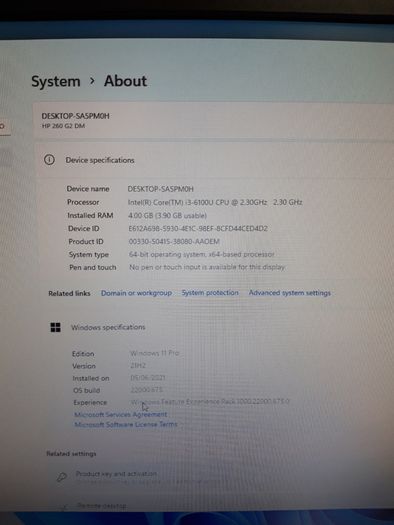Select the Product ID value 00330-50415-38080-AAOEM

click(174, 241)
